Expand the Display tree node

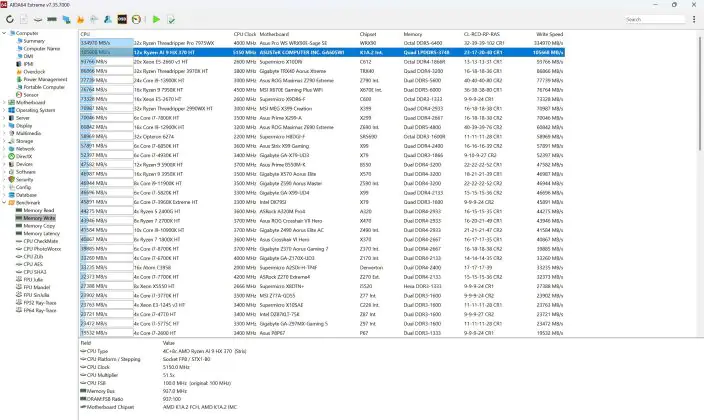[x=4, y=126]
